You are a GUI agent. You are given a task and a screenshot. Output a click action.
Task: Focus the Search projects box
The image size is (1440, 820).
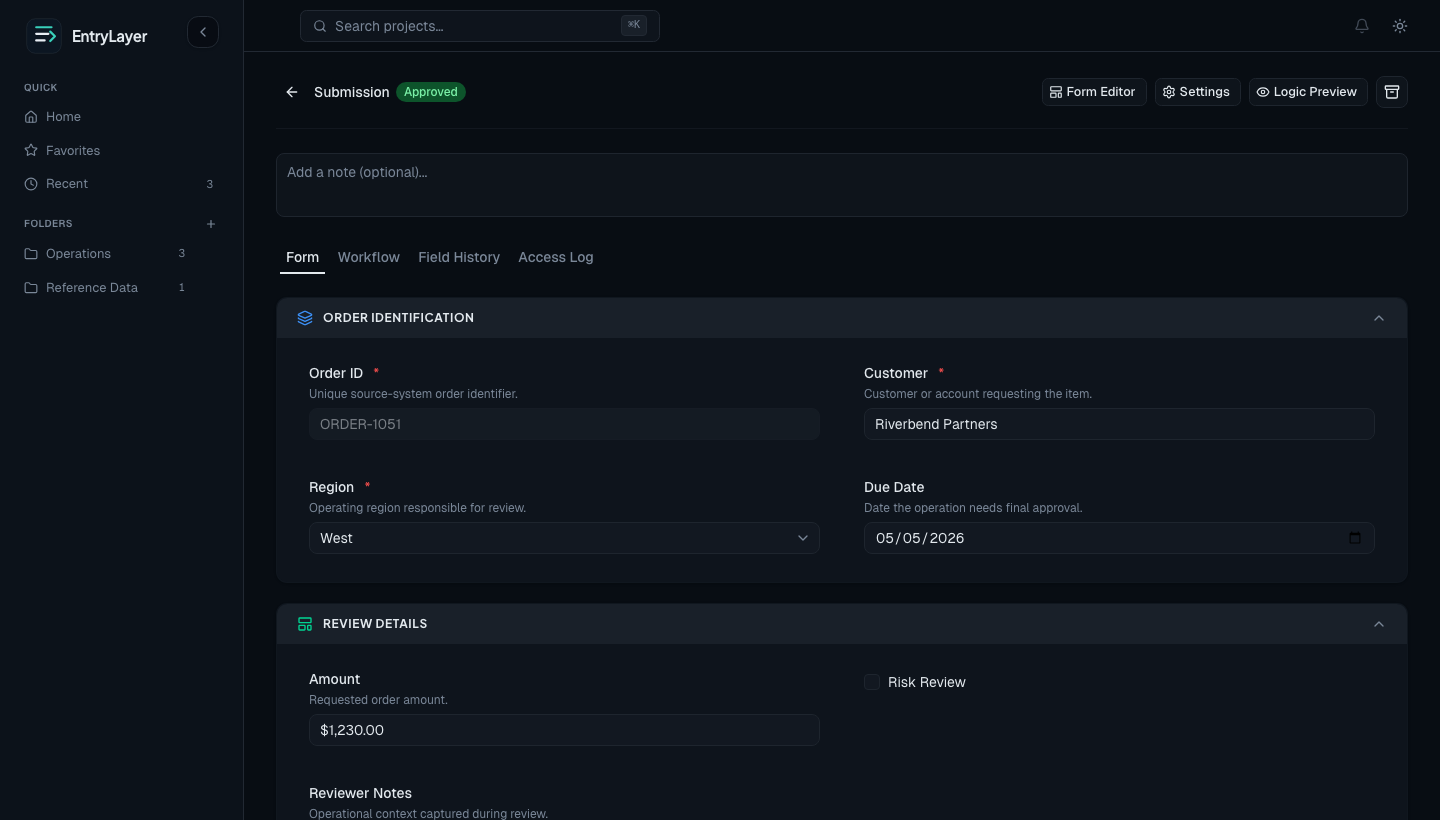coord(480,26)
